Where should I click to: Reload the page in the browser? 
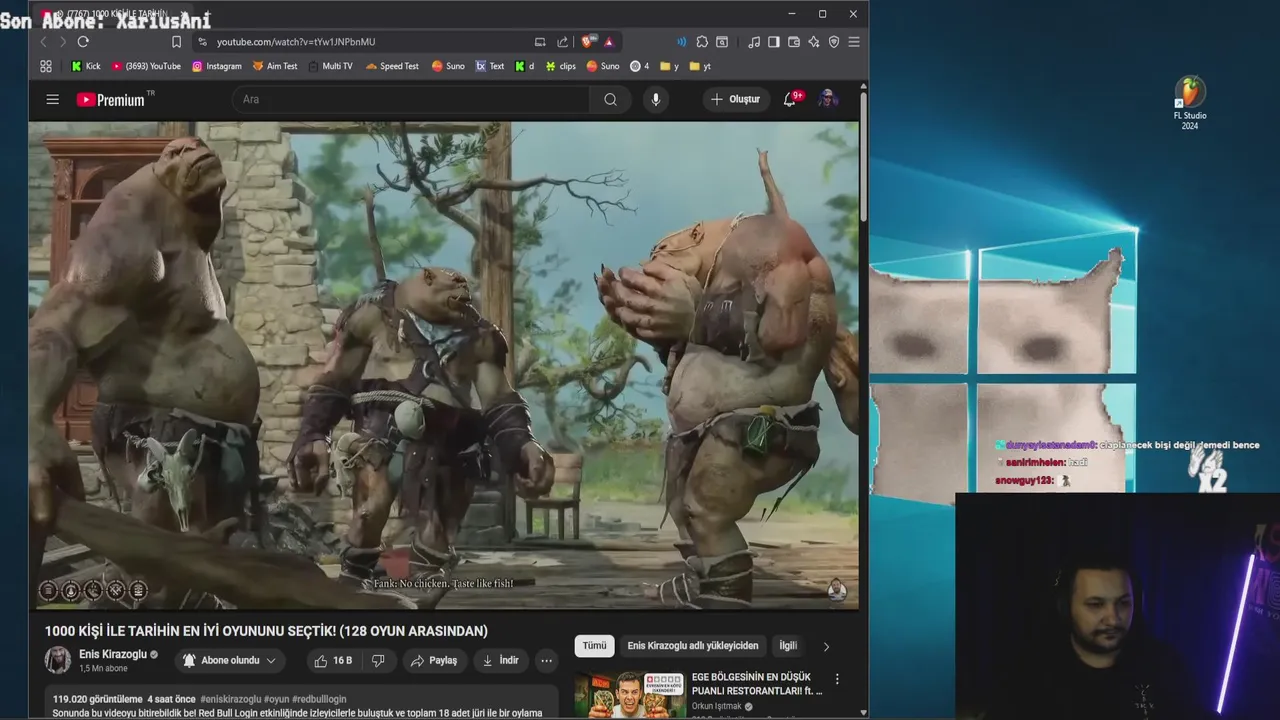83,42
